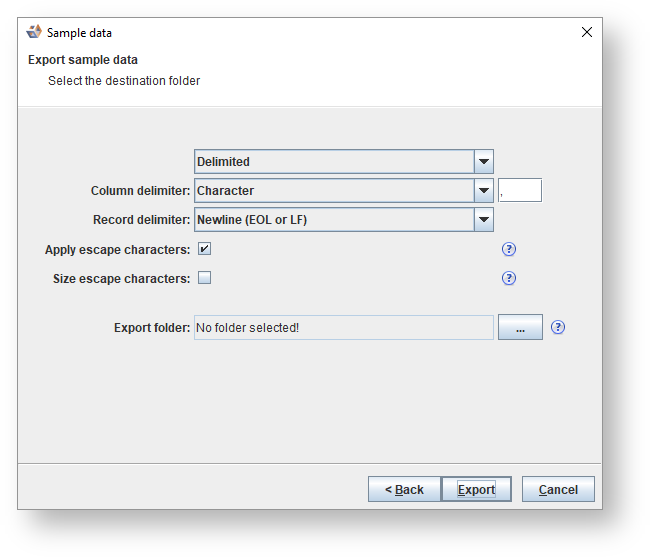Open the Delimited format dropdown
The width and height of the screenshot is (651, 558).
[x=334, y=162]
